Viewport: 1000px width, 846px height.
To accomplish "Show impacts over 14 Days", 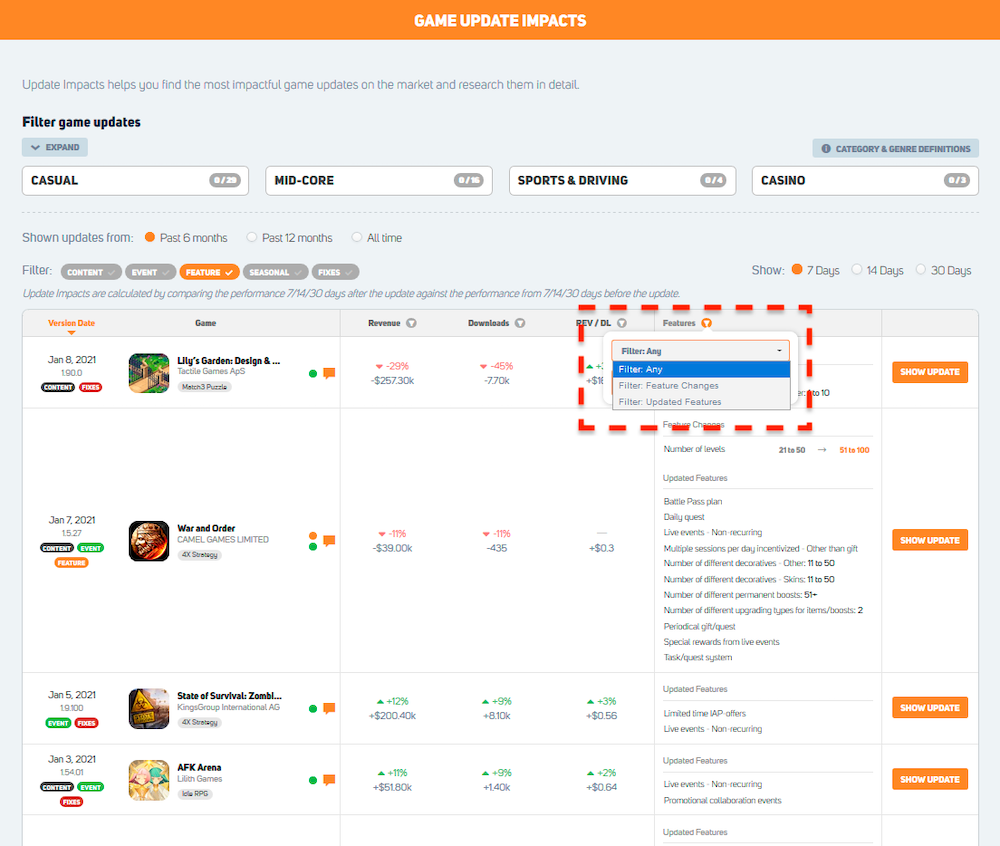I will (x=857, y=270).
